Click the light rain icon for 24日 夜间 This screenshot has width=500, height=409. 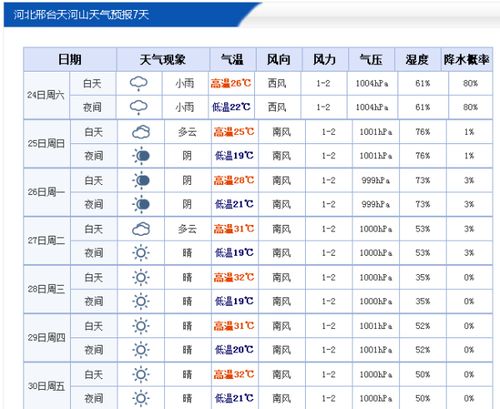(x=139, y=107)
